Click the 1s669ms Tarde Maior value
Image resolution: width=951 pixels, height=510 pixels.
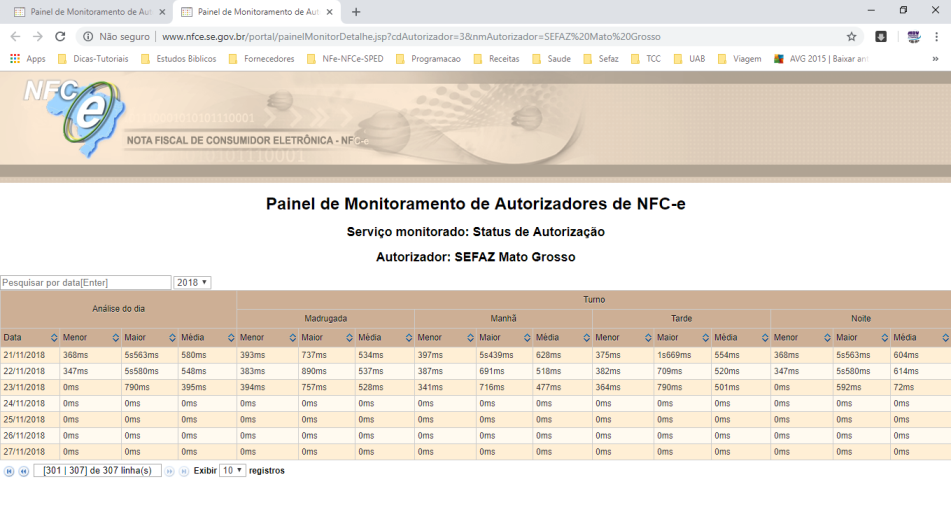click(674, 355)
